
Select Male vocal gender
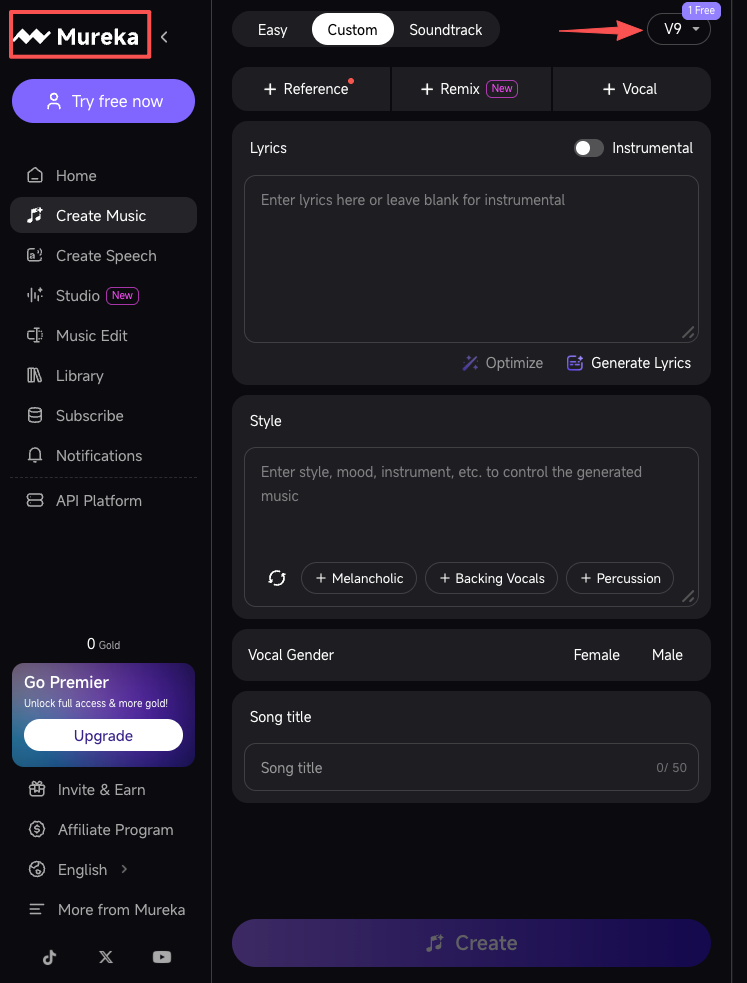667,655
